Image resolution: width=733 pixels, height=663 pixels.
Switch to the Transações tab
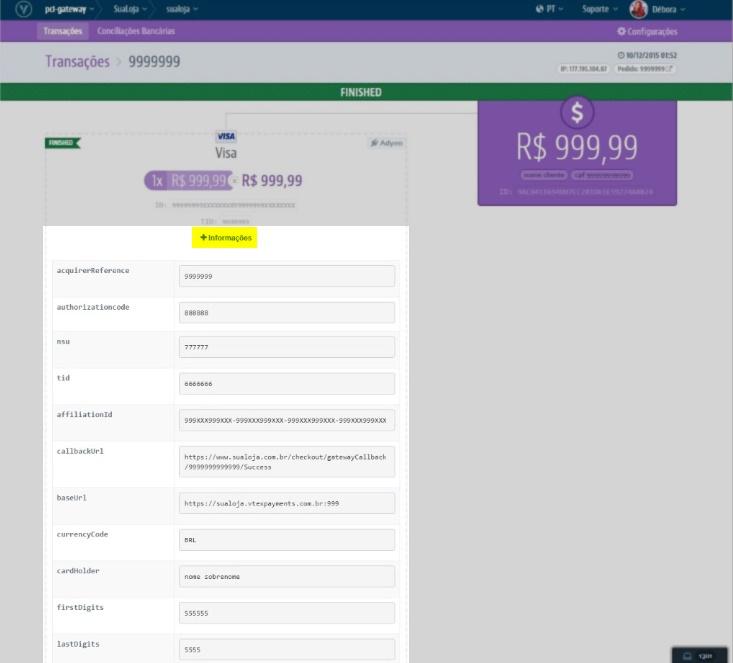[x=63, y=31]
